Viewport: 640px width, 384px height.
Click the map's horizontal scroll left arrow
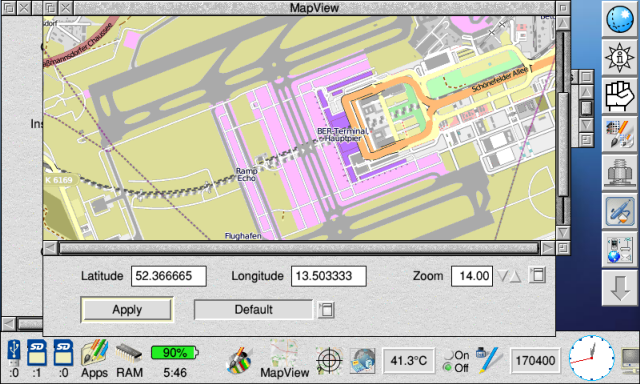point(50,248)
